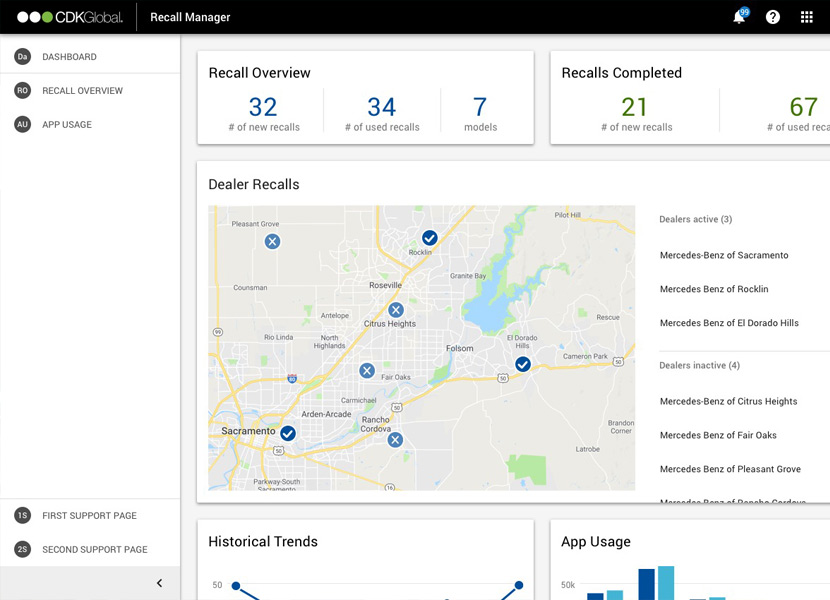The height and width of the screenshot is (600, 830).
Task: Click the Dealers inactive (4) heading
Action: [699, 365]
